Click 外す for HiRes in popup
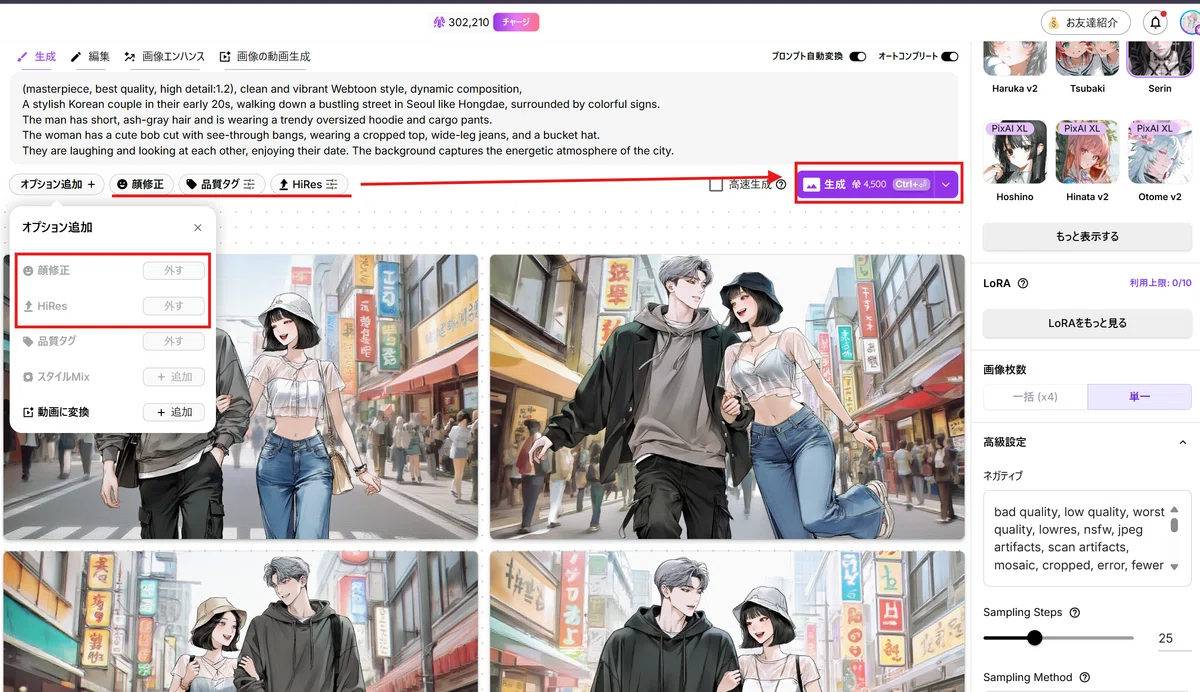The width and height of the screenshot is (1200, 692). pyautogui.click(x=174, y=306)
